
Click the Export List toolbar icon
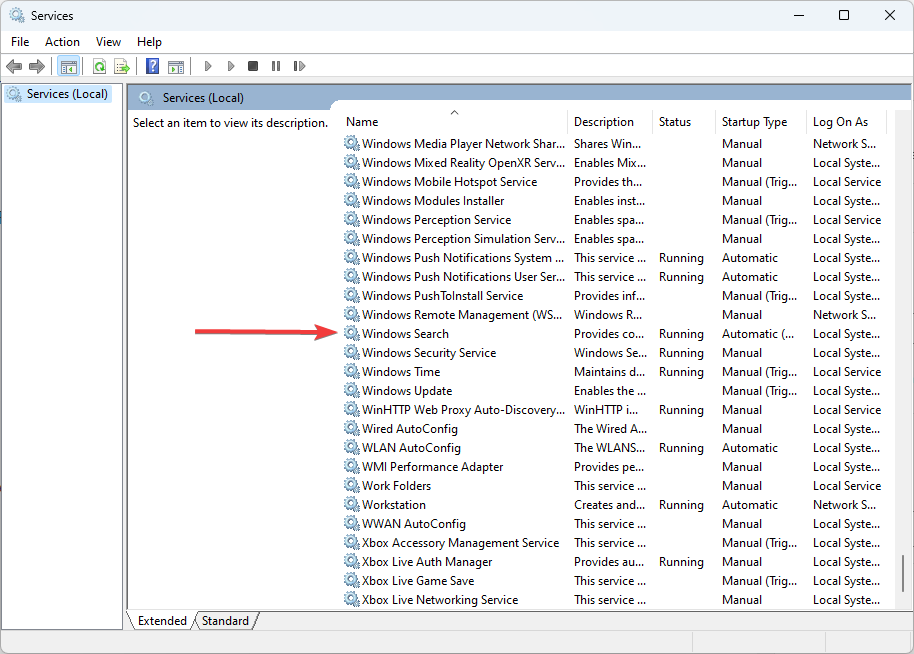click(122, 66)
